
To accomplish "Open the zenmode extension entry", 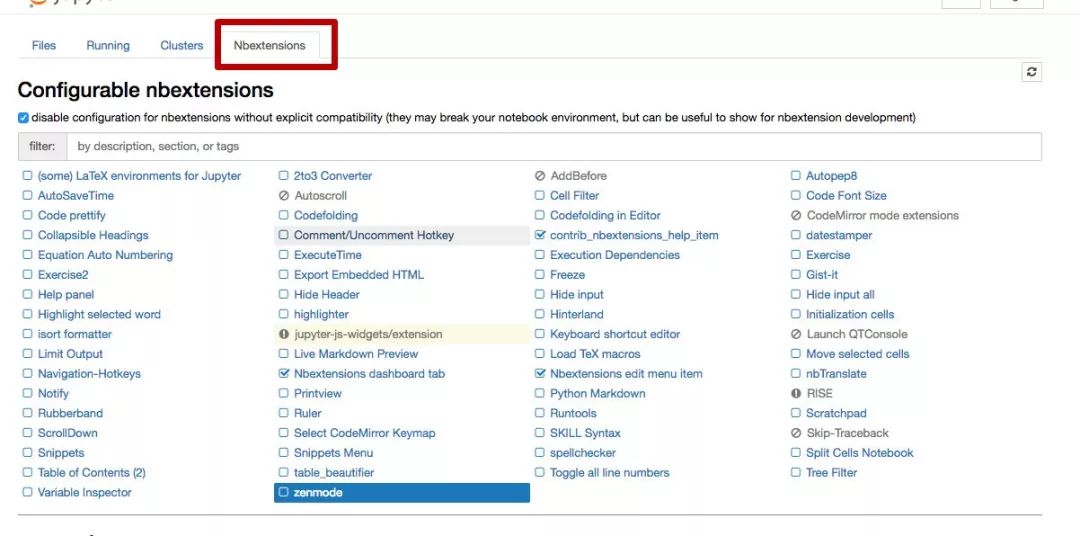I will click(x=318, y=493).
